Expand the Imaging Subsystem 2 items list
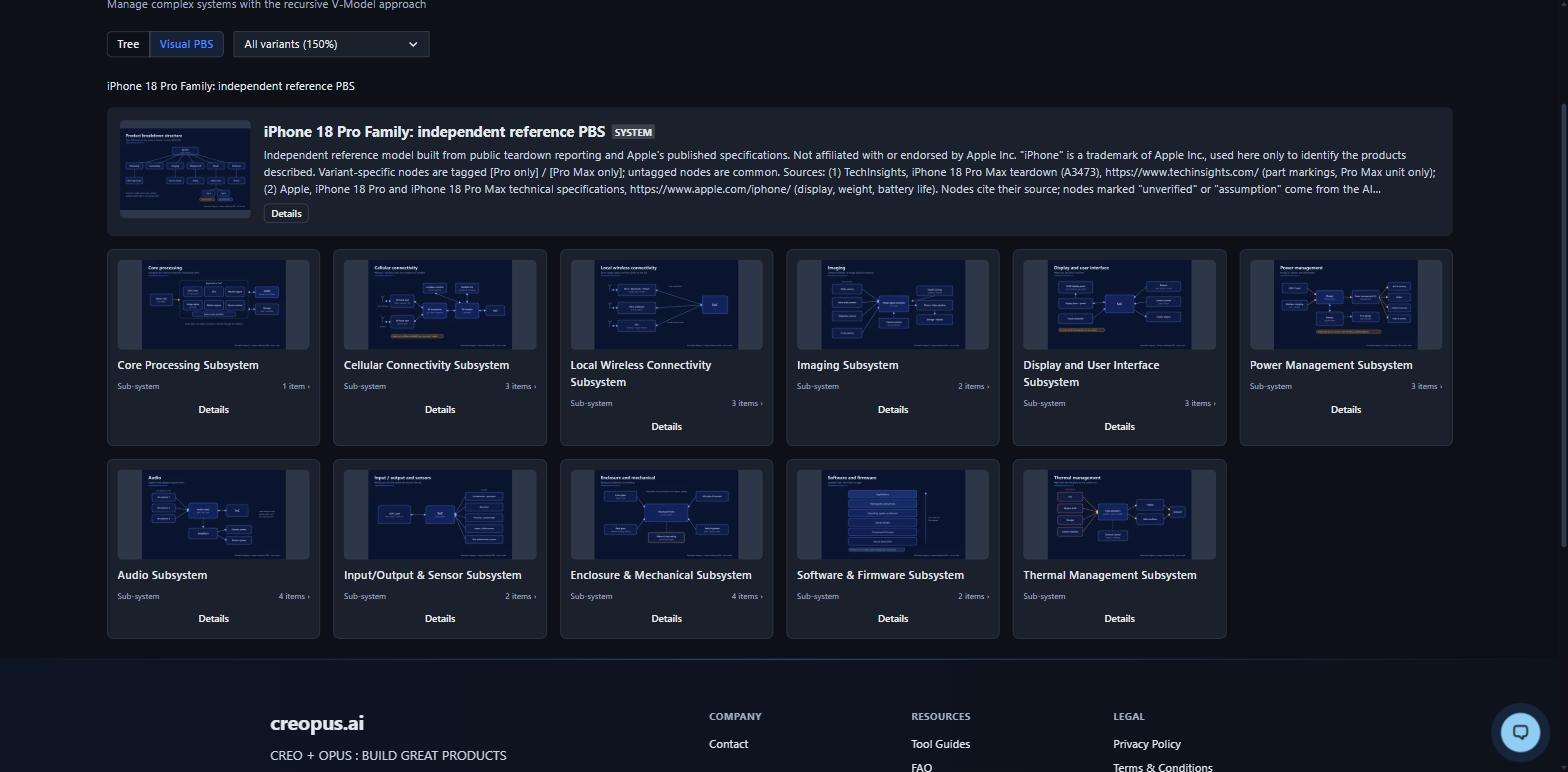The height and width of the screenshot is (772, 1568). tap(973, 386)
